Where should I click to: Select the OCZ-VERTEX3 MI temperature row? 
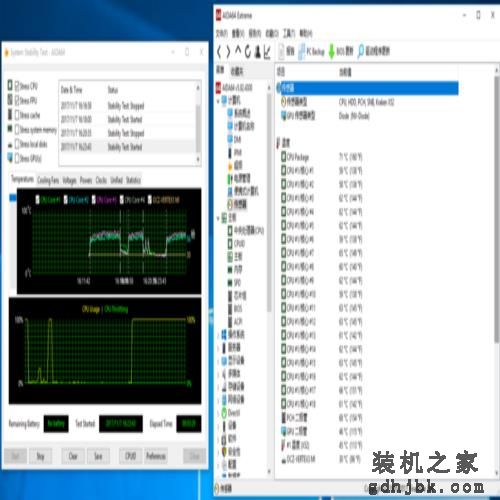click(x=367, y=459)
